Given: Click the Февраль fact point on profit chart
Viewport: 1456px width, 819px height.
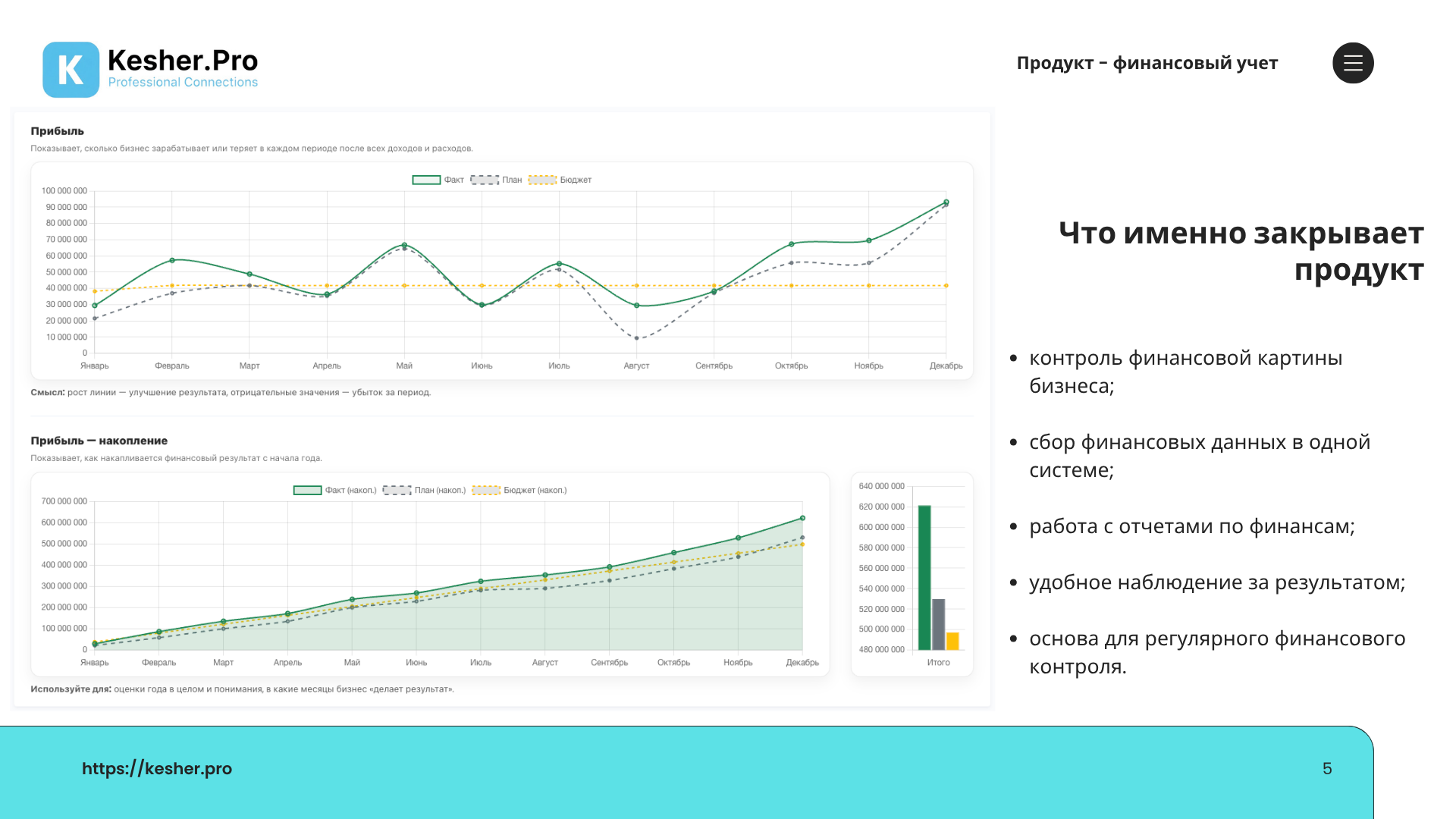Looking at the screenshot, I should tap(172, 260).
